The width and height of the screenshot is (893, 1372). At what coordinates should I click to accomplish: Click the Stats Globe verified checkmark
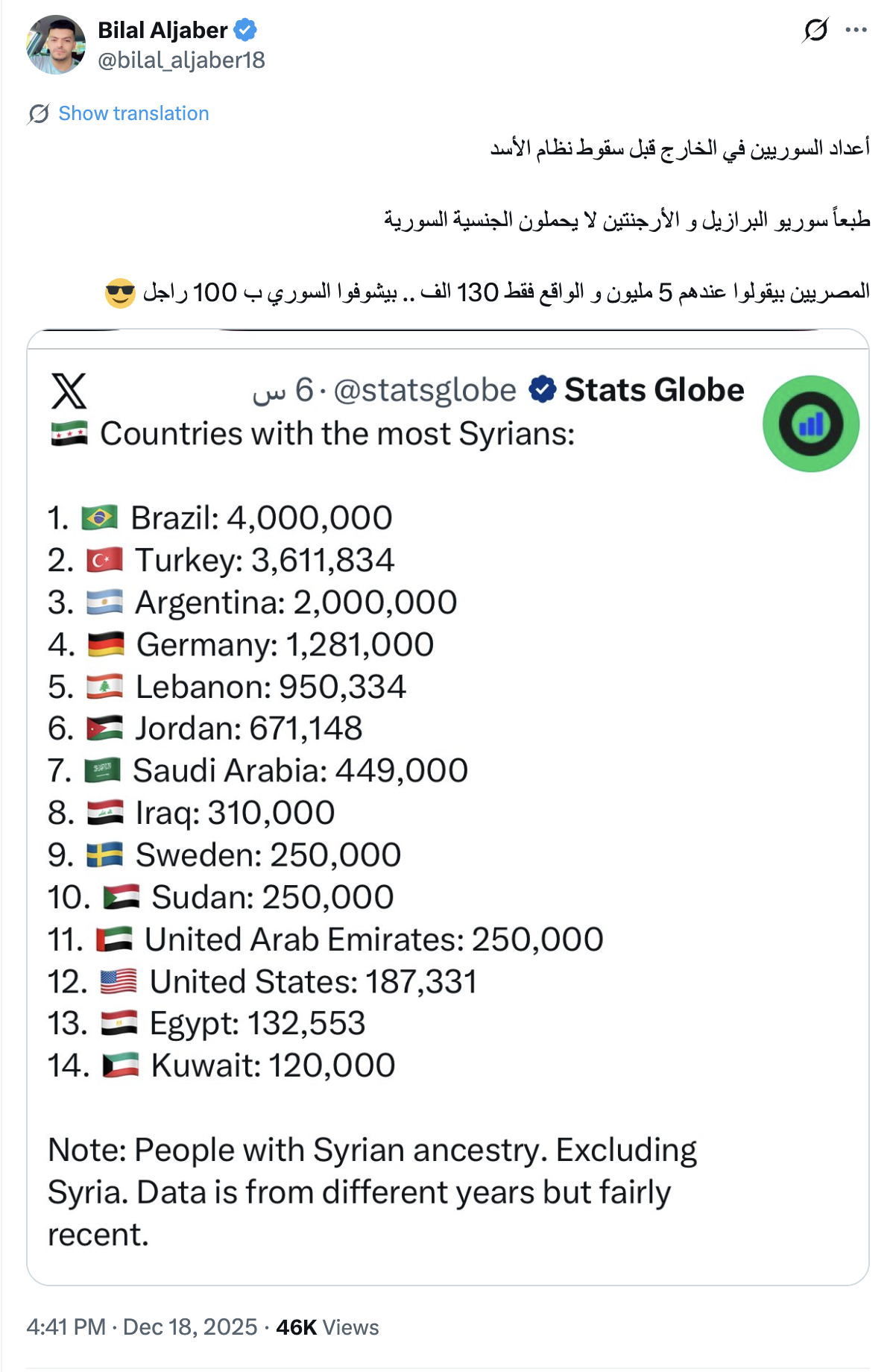tap(542, 389)
